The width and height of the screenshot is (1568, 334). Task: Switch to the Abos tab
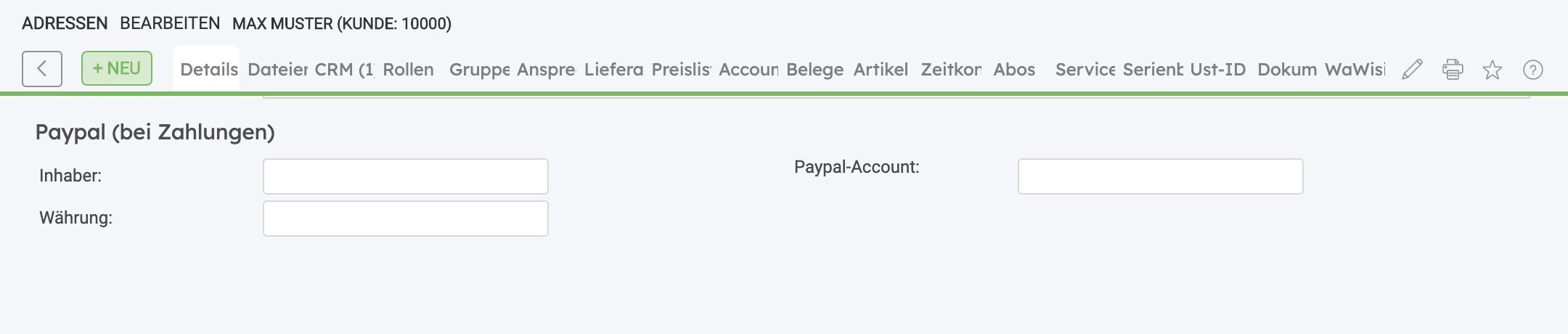pyautogui.click(x=1014, y=70)
